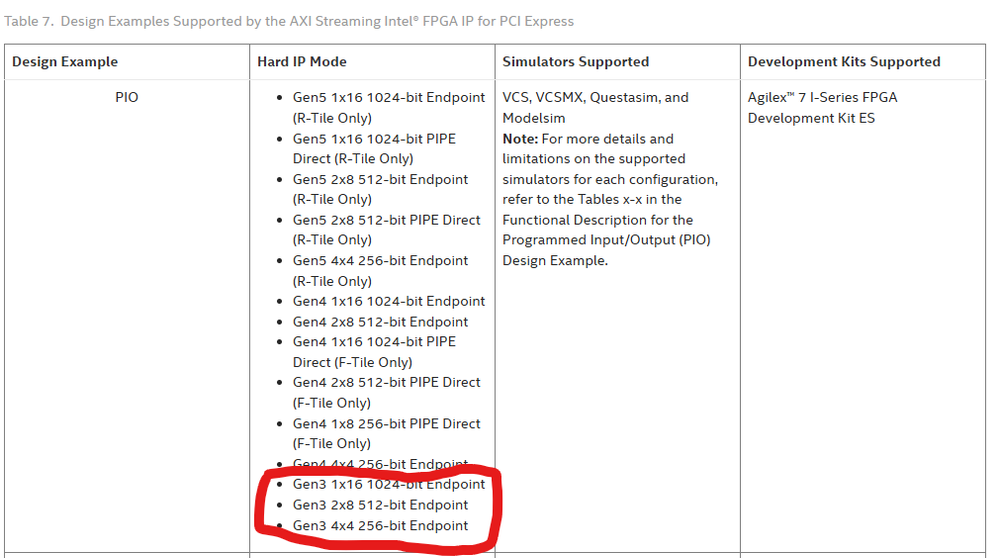Select Gen5 4x4 256-bit Endpoint item
Screen dimensions: 999x558
coord(380,261)
